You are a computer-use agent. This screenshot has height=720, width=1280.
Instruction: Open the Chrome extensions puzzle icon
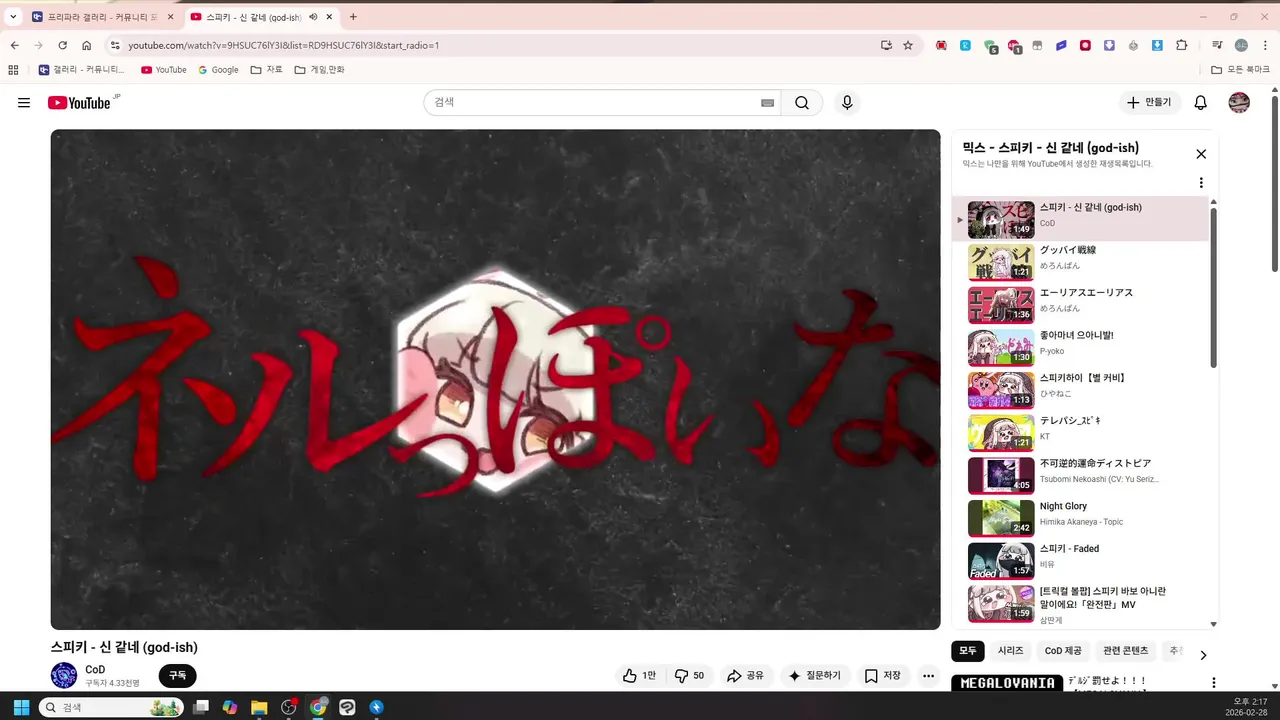[x=1182, y=45]
